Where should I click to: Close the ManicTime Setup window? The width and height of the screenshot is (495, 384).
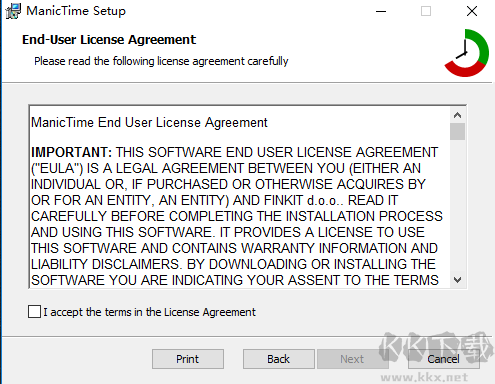(x=472, y=11)
